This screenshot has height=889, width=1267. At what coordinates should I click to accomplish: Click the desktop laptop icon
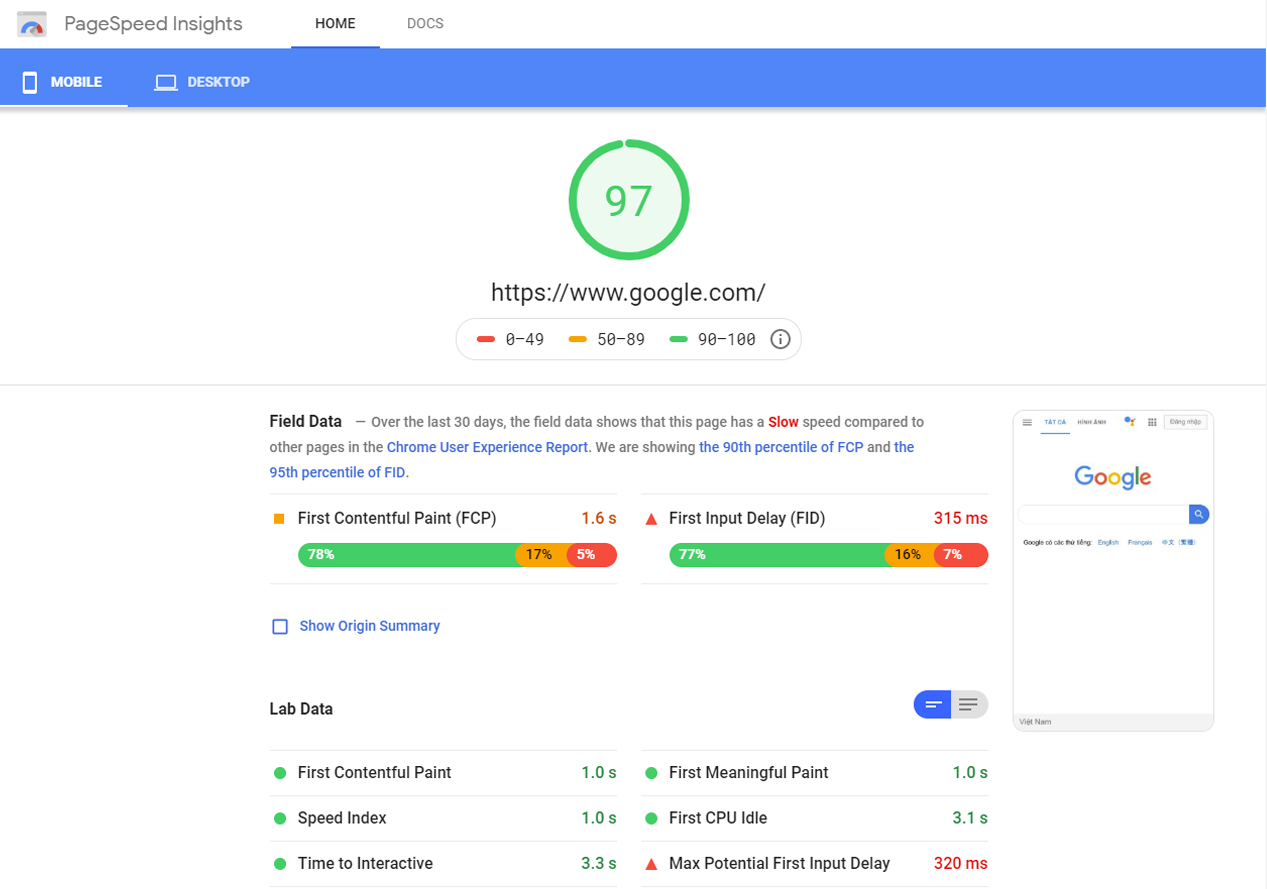166,82
